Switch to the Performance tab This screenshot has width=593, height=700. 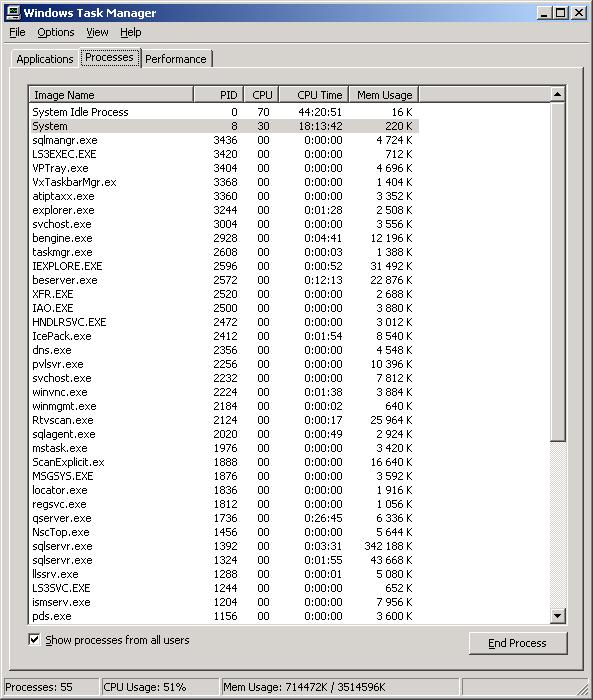click(x=176, y=59)
